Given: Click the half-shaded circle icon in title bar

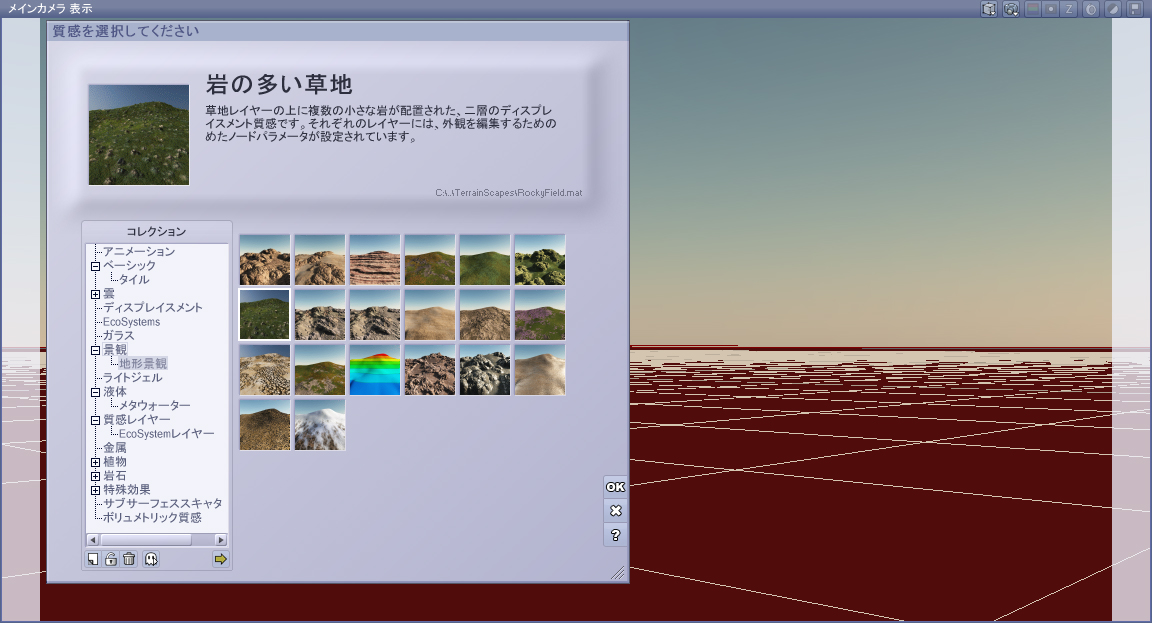Looking at the screenshot, I should [x=1113, y=9].
